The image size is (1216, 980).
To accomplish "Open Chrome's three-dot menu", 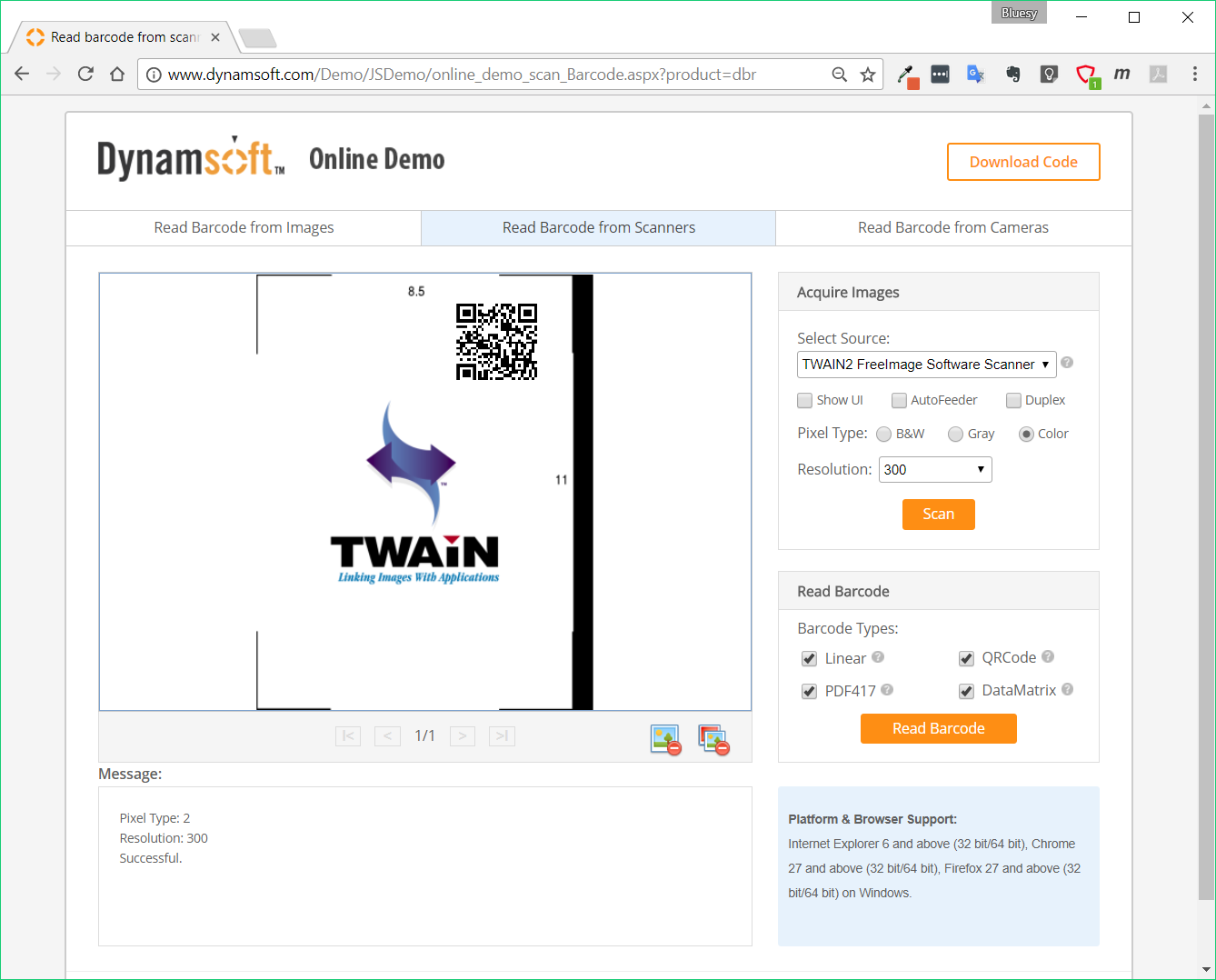I will [1194, 75].
